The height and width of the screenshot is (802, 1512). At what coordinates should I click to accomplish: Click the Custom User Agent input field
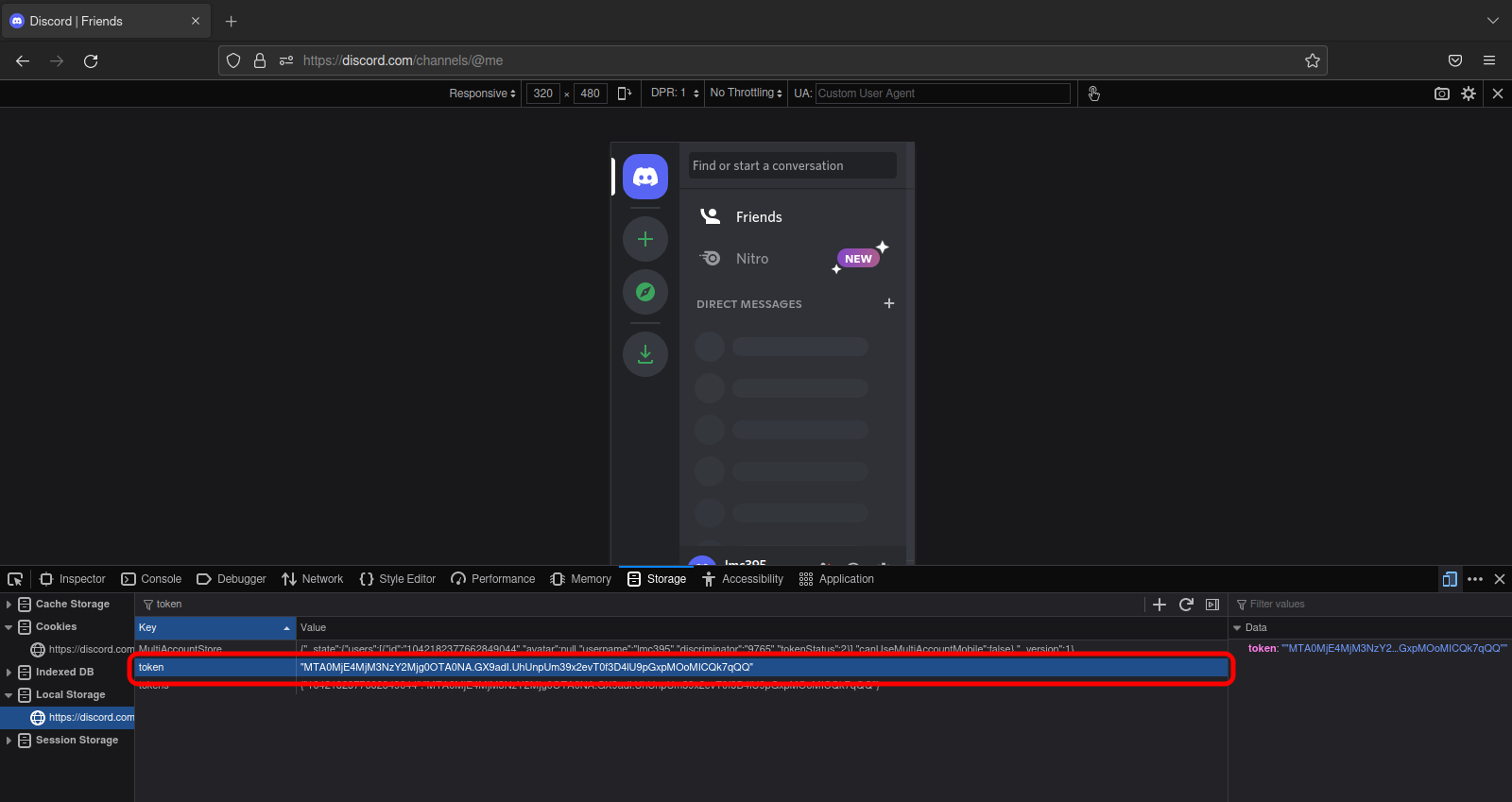pyautogui.click(x=942, y=93)
